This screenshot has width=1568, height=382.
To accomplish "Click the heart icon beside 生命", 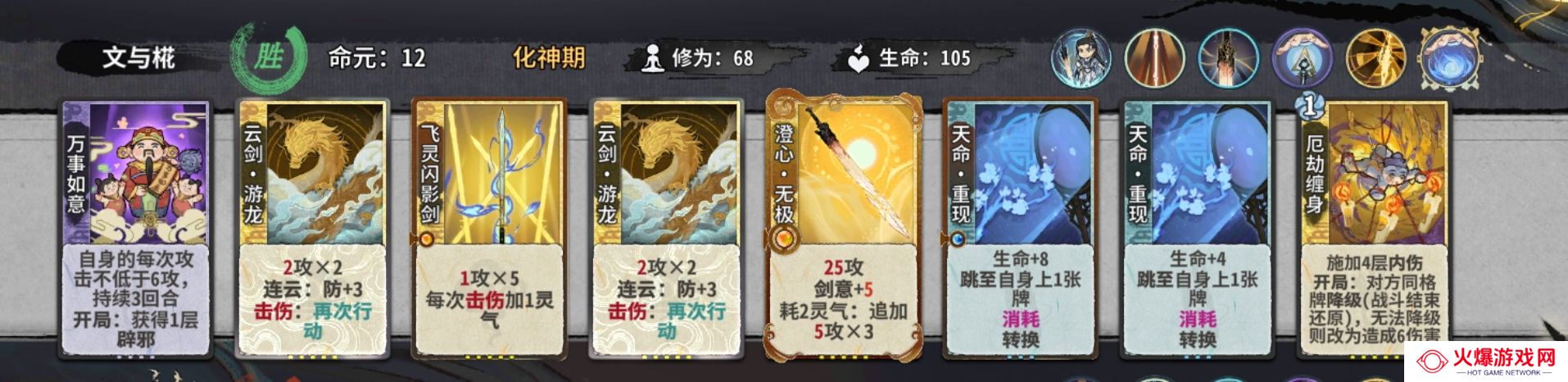I will 858,58.
